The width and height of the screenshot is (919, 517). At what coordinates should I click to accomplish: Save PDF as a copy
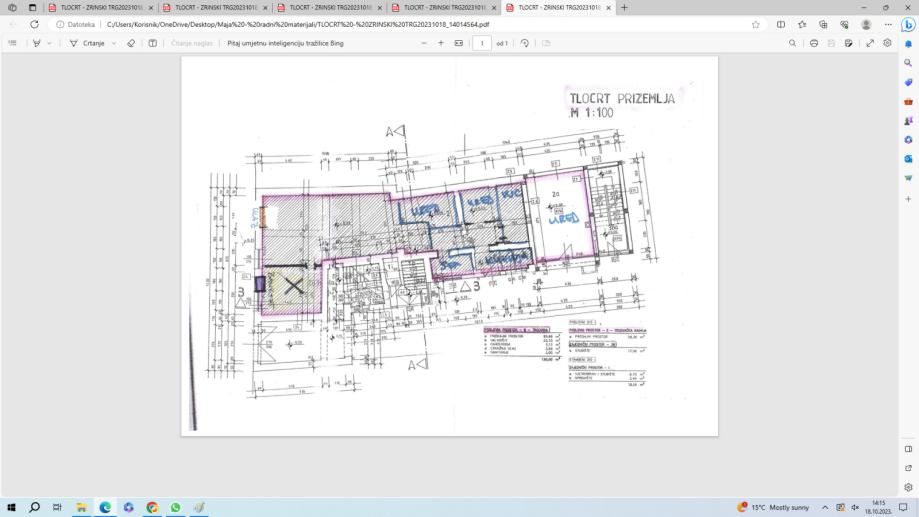coord(848,43)
